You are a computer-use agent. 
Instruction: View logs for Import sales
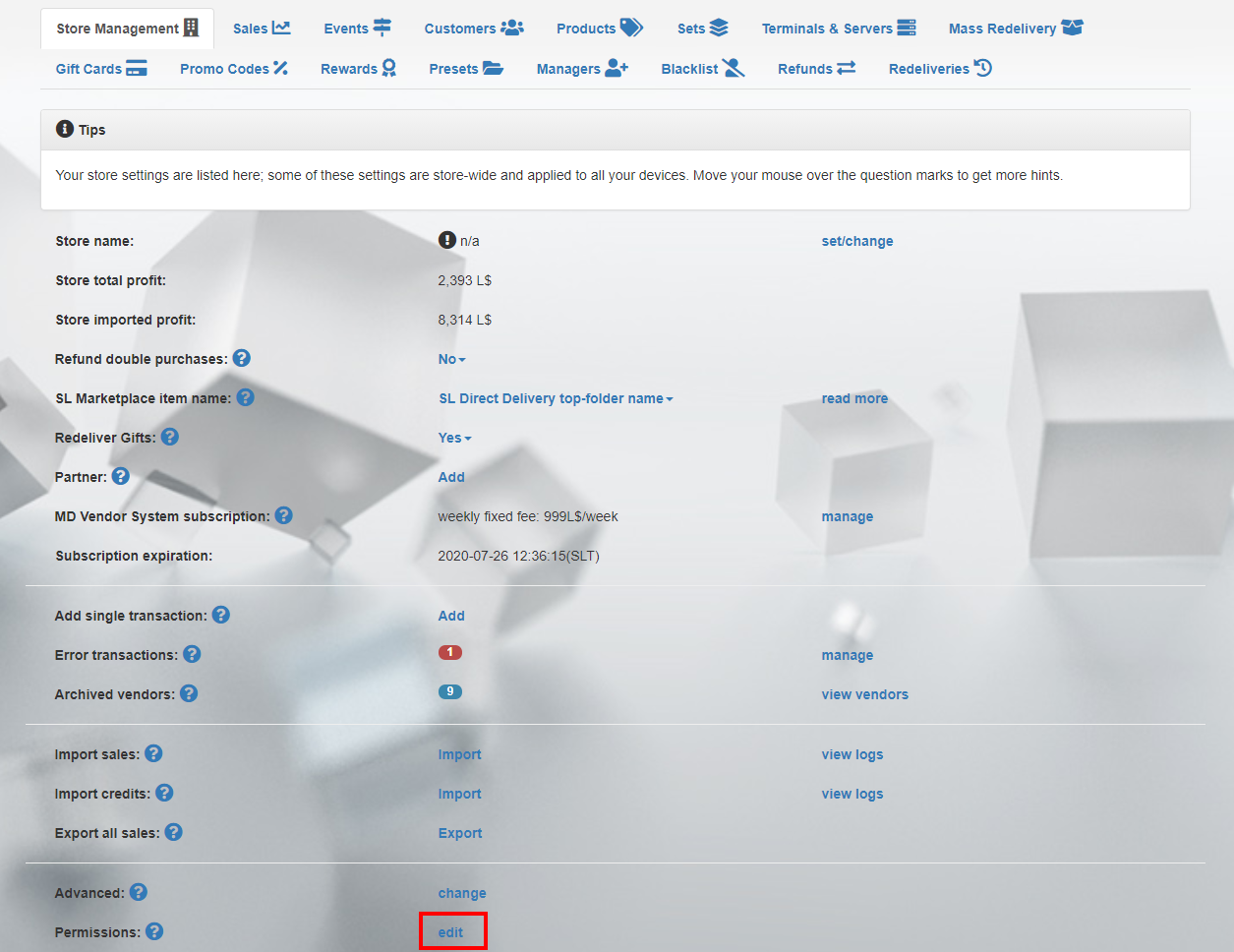pos(852,754)
